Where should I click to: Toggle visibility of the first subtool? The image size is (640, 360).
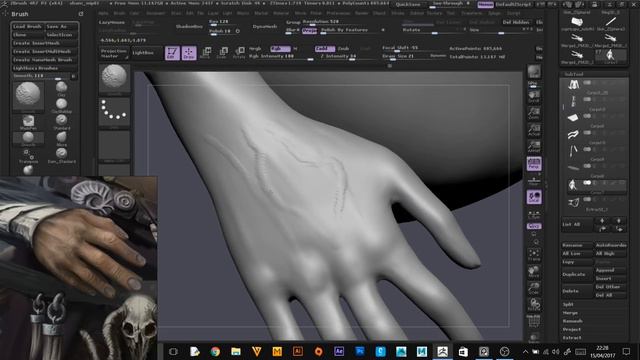tap(587, 83)
